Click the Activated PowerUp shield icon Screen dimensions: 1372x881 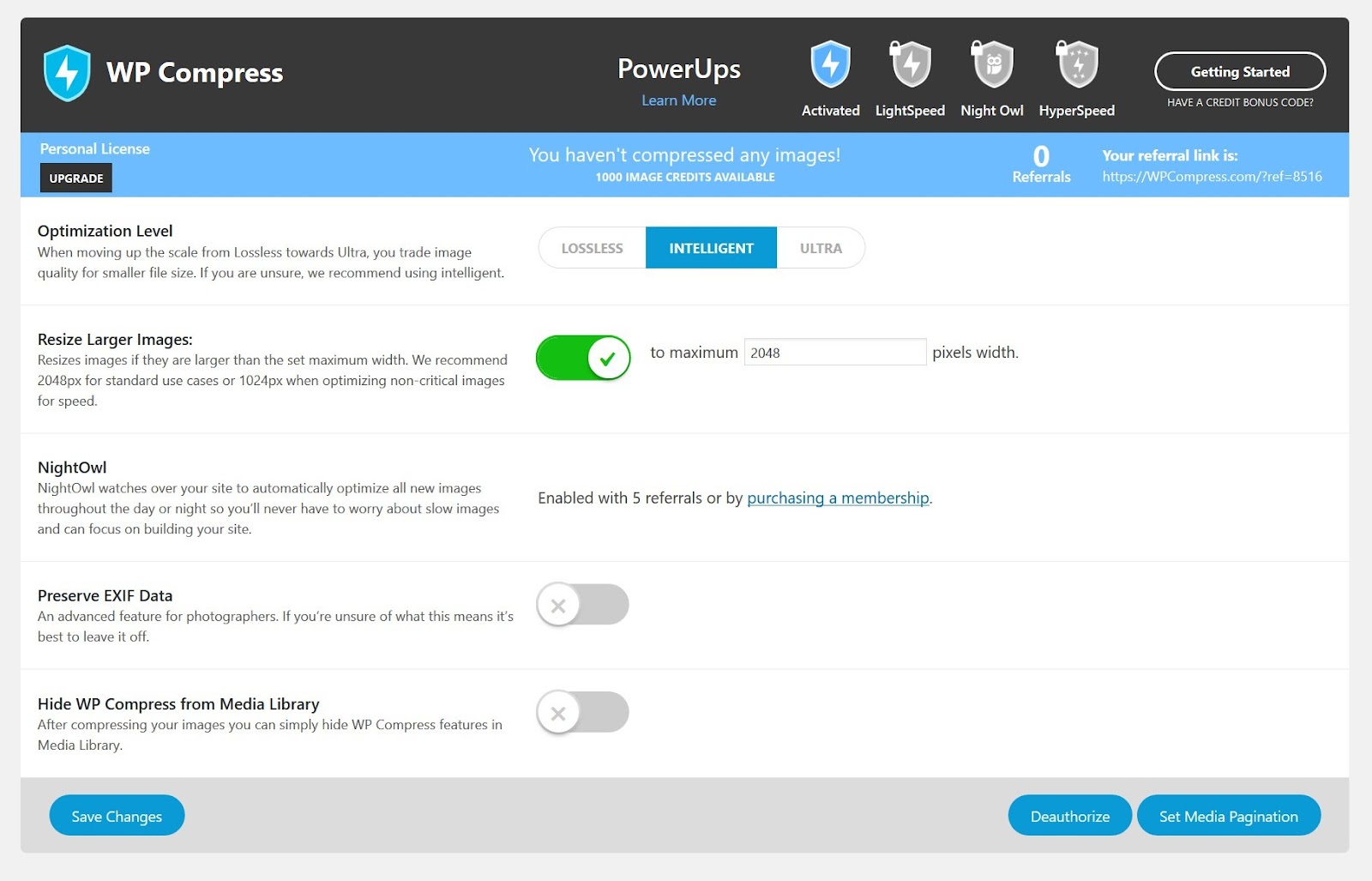point(830,64)
